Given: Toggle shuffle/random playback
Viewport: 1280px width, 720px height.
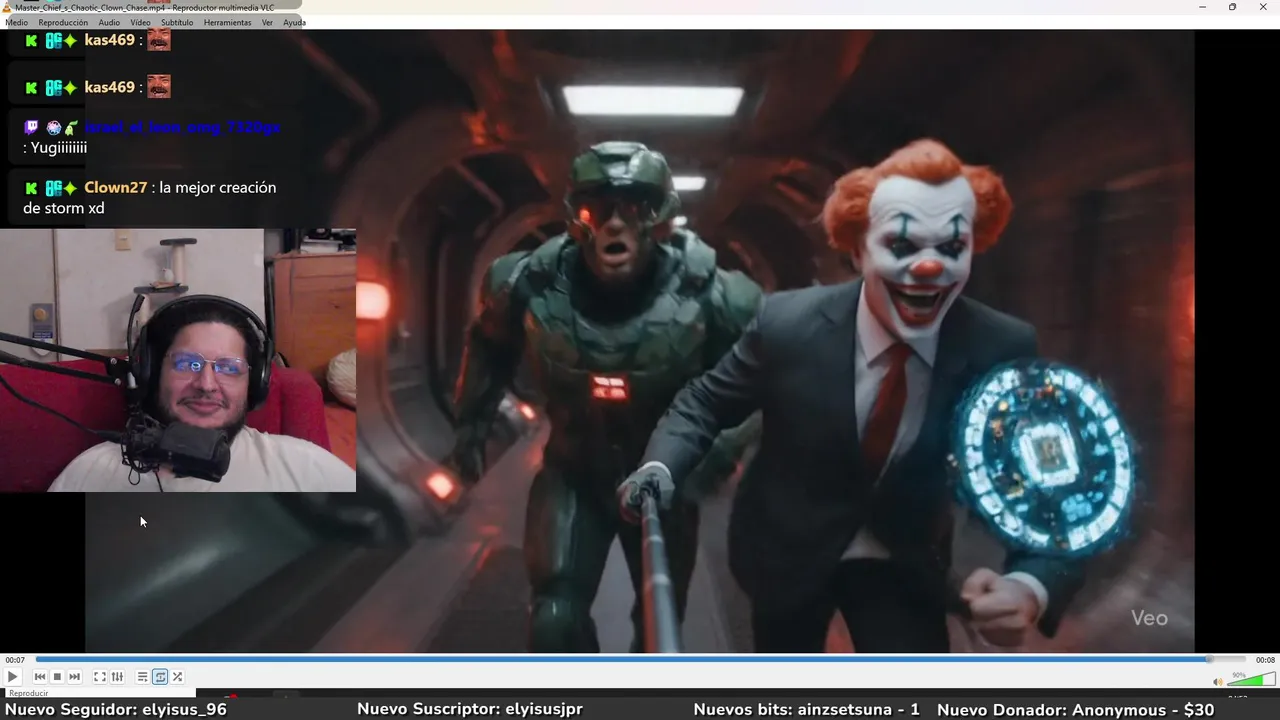Looking at the screenshot, I should tap(177, 677).
